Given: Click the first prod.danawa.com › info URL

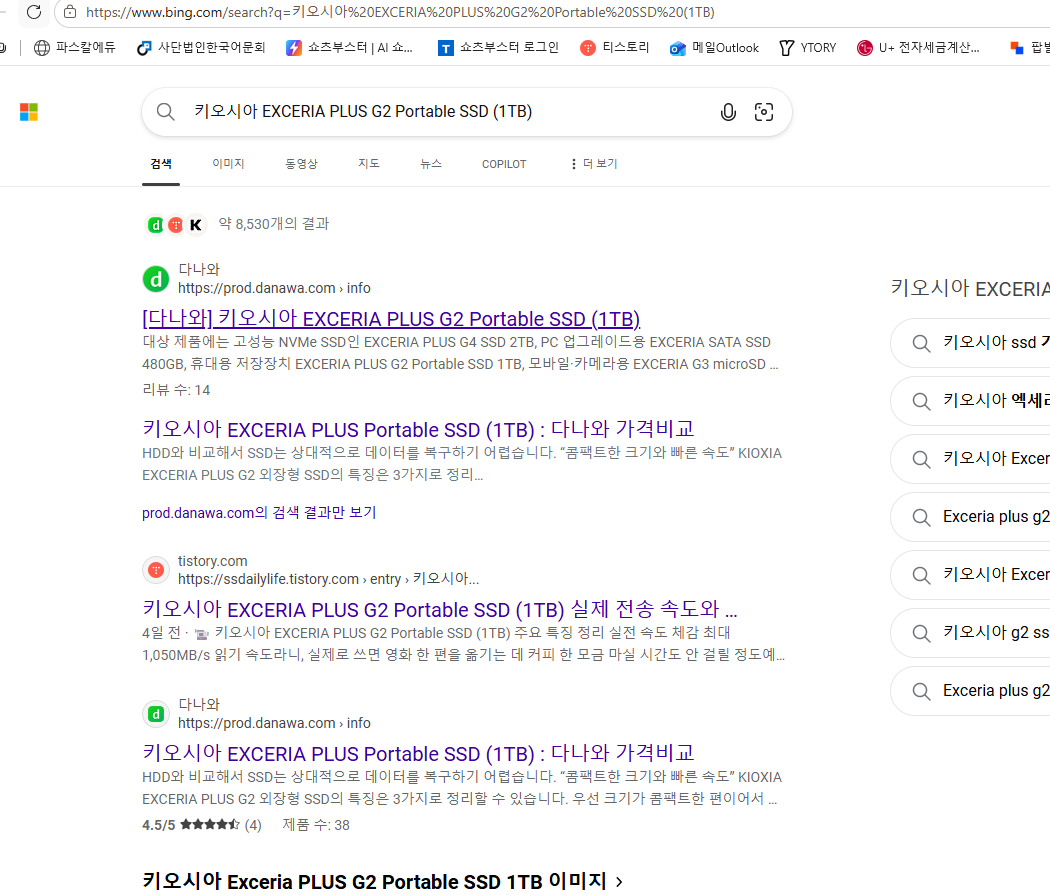Looking at the screenshot, I should click(x=274, y=288).
